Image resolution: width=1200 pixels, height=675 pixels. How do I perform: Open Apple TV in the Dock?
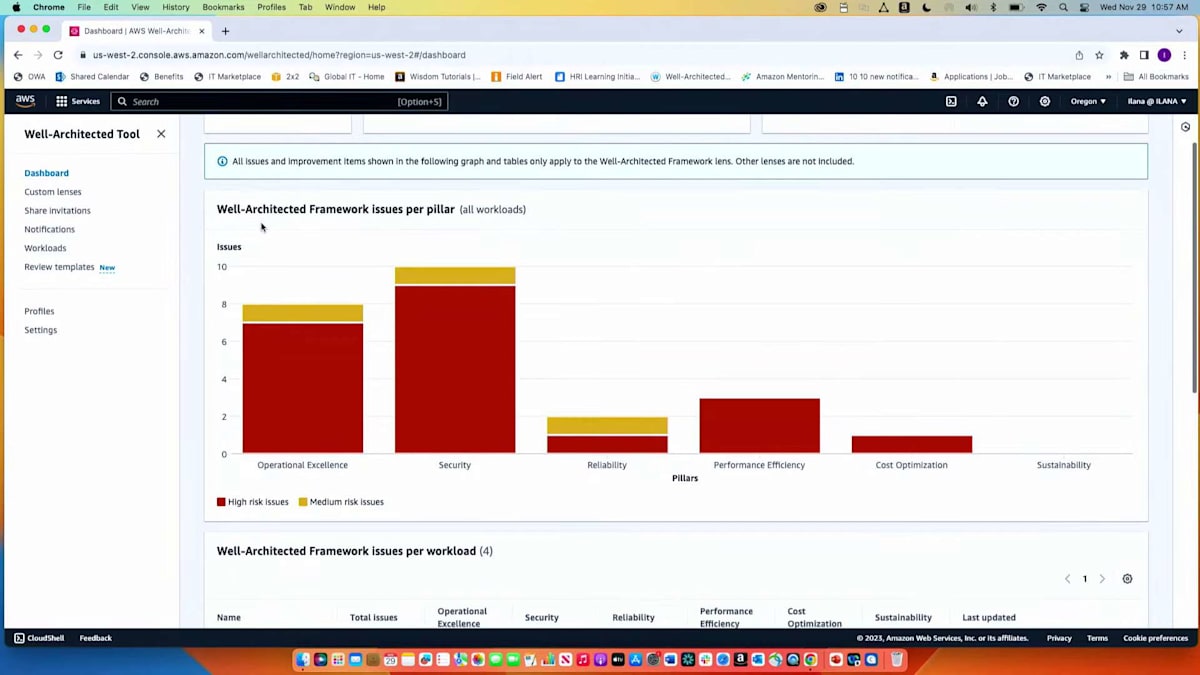pos(618,660)
